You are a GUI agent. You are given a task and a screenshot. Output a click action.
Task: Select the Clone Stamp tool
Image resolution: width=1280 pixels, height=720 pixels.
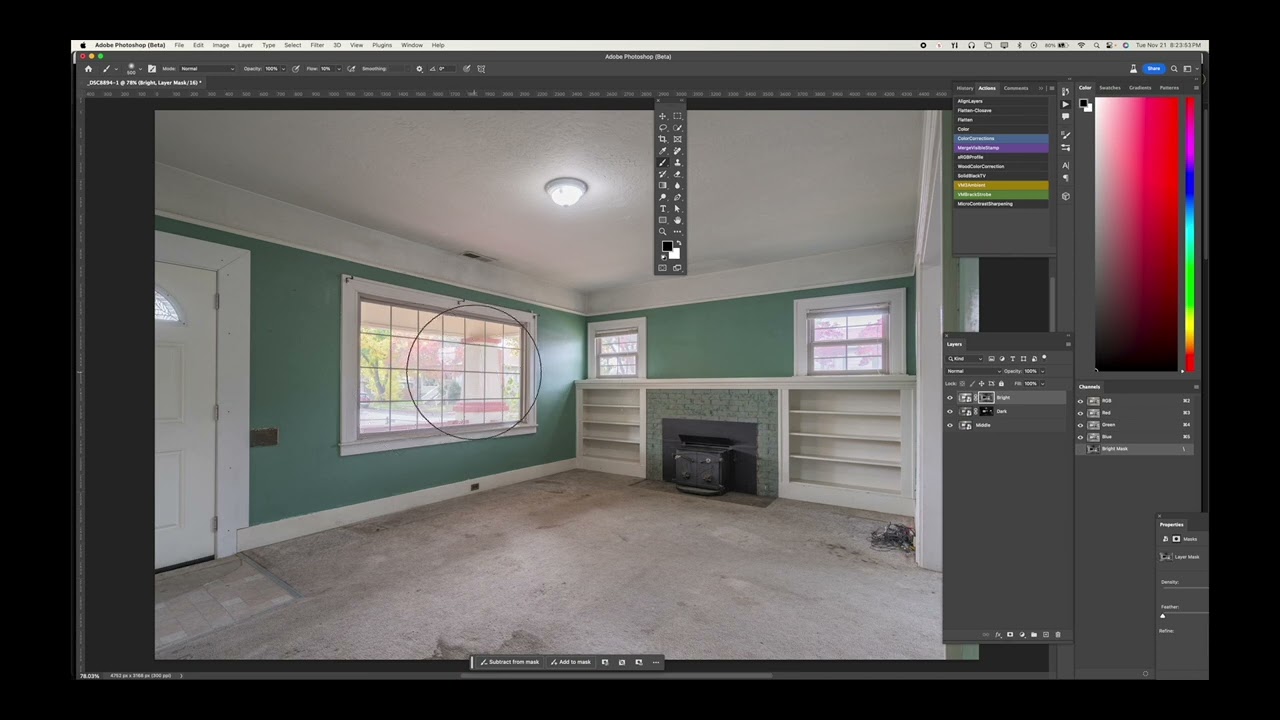tap(677, 162)
